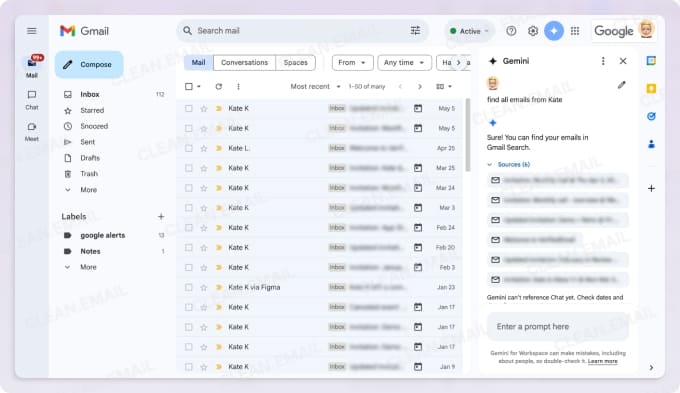Open the fourth, shortest Gemini source email chip
The height and width of the screenshot is (393, 680).
point(534,239)
